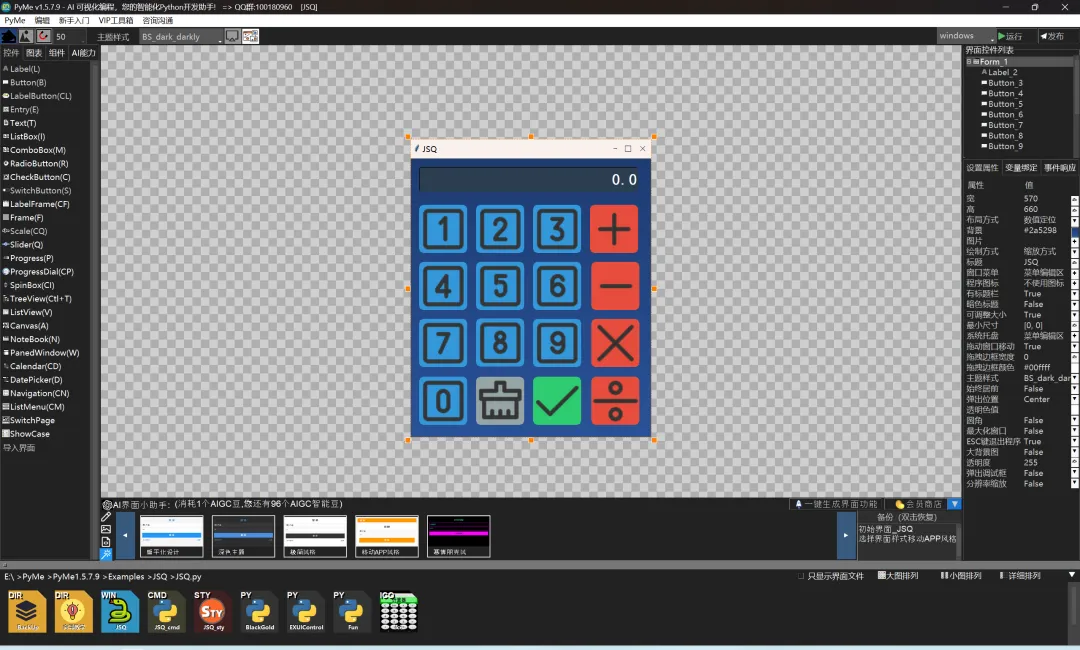Open dropdown arrow for 有标题栏 property
The height and width of the screenshot is (650, 1080).
(x=1074, y=294)
